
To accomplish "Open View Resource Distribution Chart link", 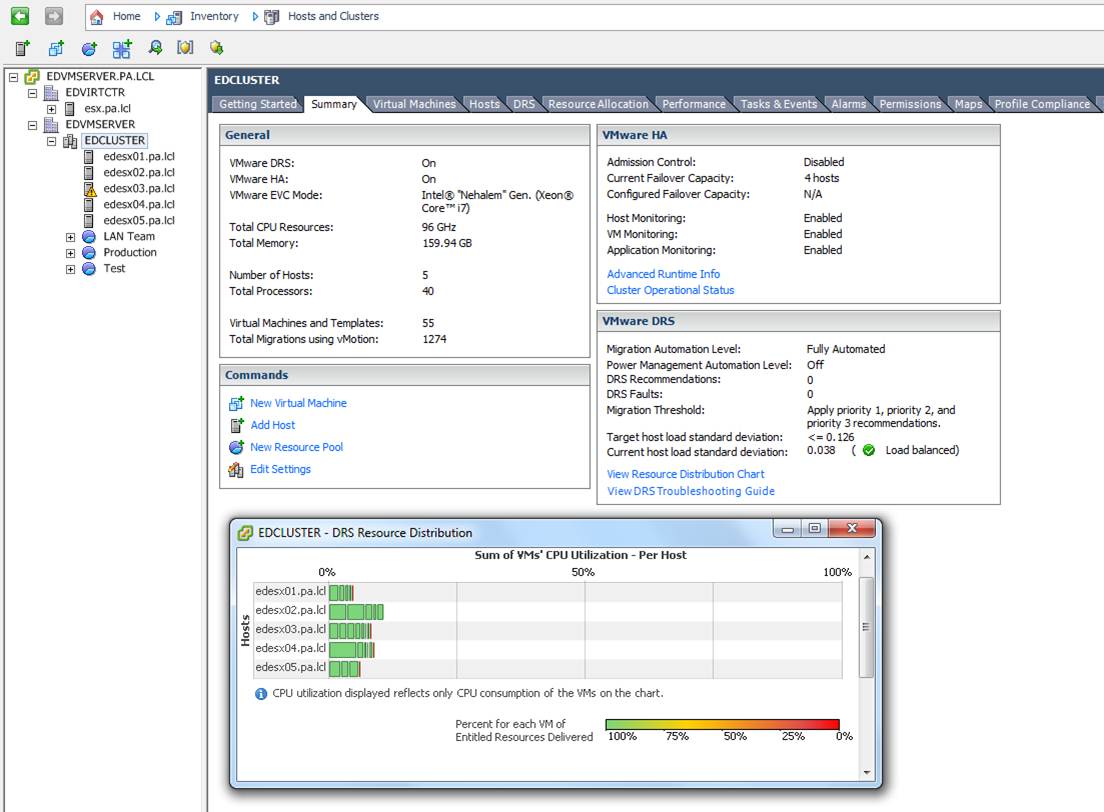I will [x=685, y=474].
